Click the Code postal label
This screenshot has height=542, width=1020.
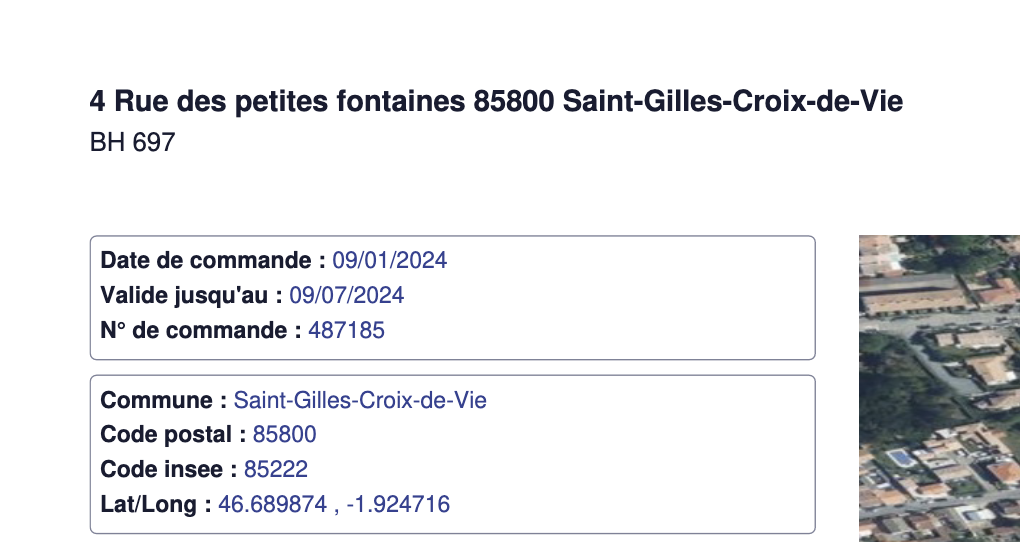[x=173, y=434]
